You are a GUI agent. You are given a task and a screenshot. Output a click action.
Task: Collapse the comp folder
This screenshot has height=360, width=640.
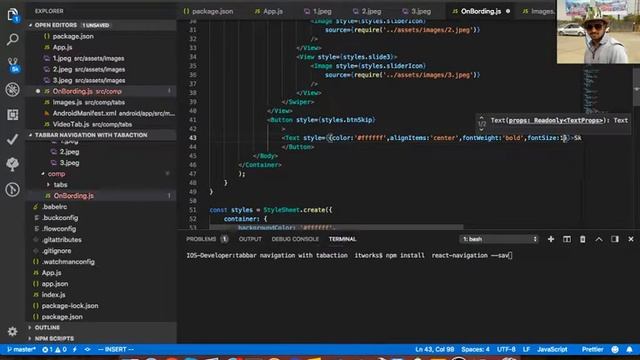(x=56, y=174)
